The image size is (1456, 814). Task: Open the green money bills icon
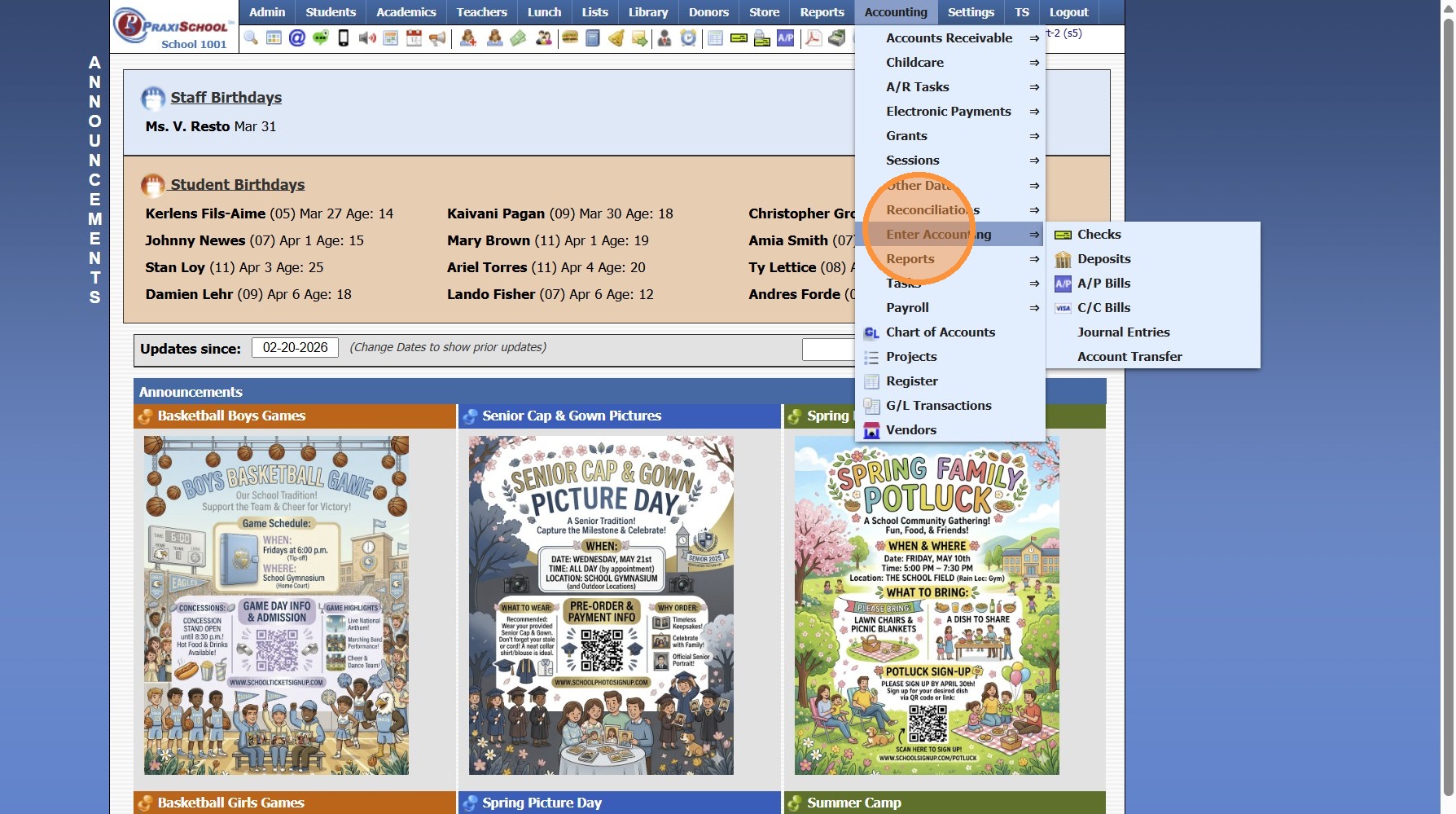(x=518, y=37)
